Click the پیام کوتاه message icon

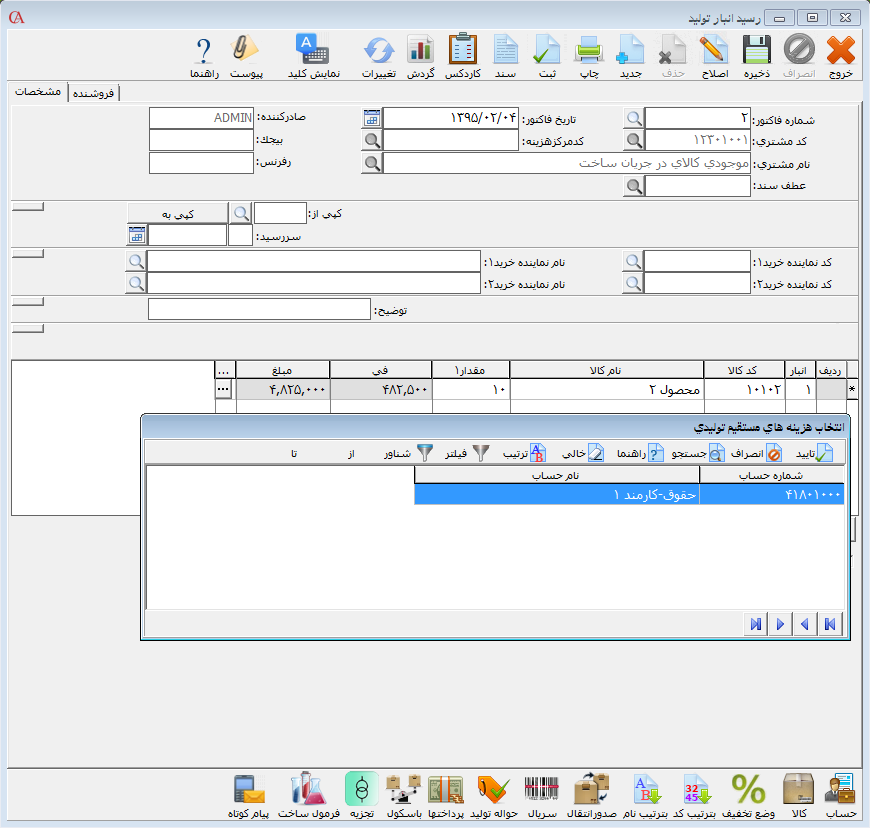pos(247,795)
